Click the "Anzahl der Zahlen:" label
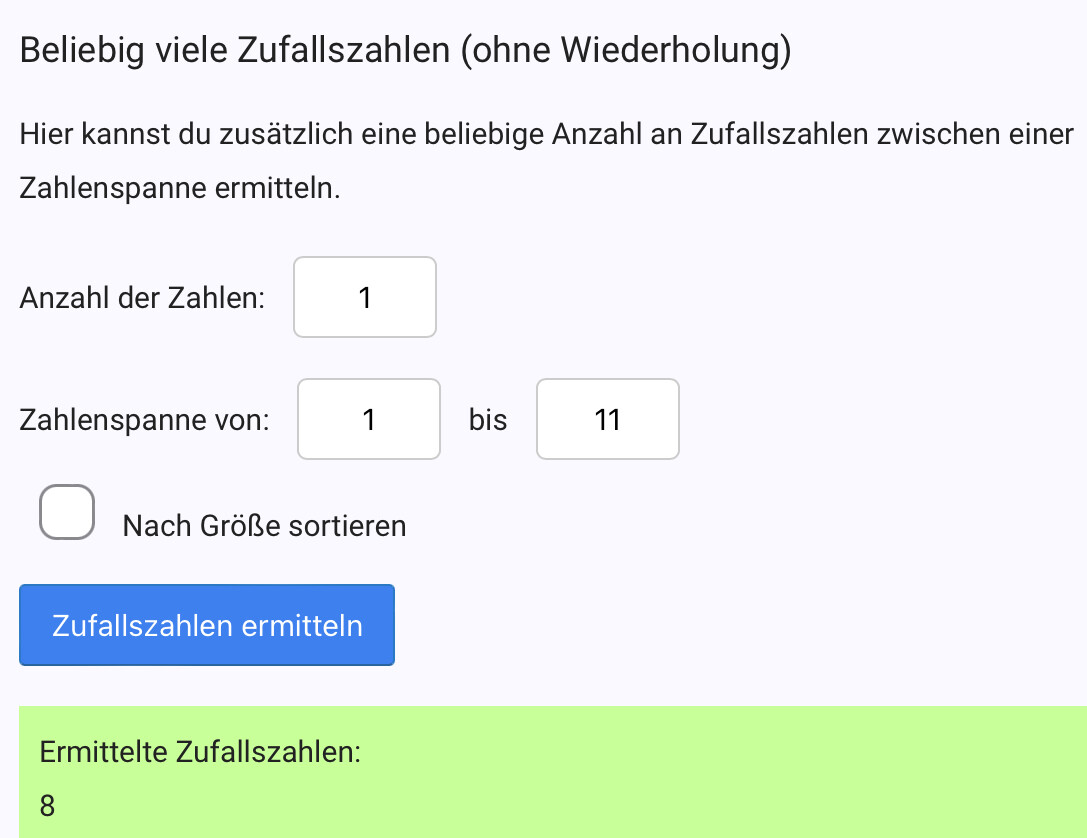This screenshot has height=838, width=1087. 142,298
